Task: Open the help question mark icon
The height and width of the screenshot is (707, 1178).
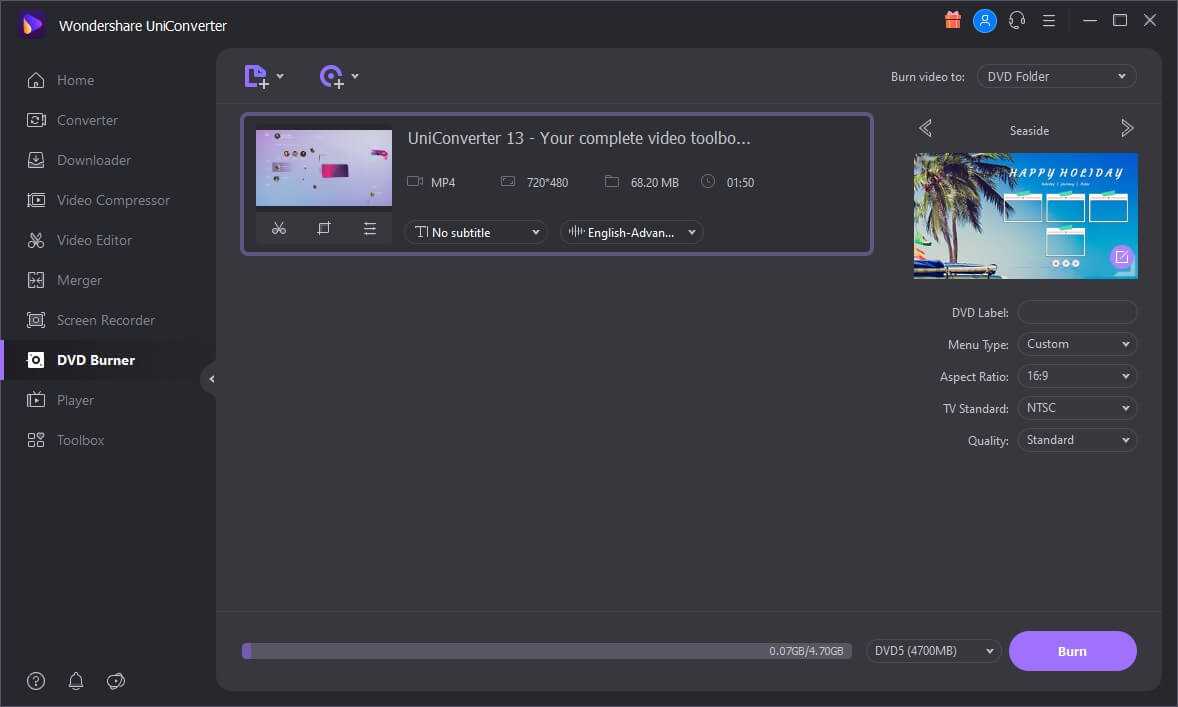Action: pos(36,681)
